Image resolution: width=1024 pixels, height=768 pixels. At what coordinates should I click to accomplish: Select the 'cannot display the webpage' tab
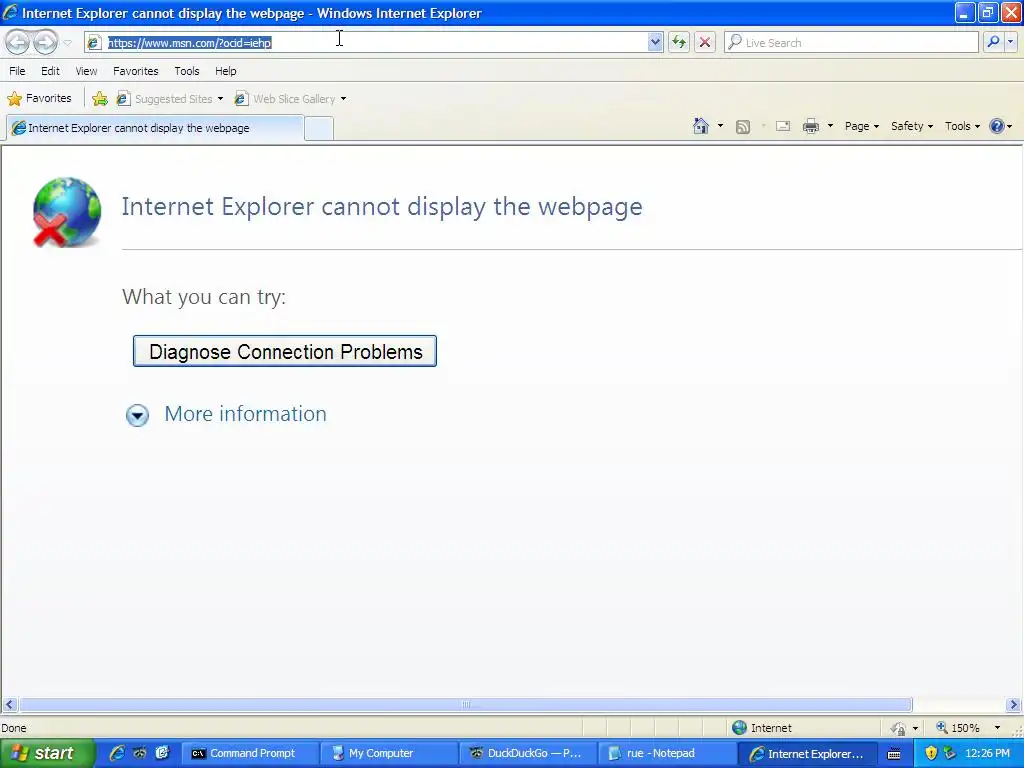[x=155, y=128]
